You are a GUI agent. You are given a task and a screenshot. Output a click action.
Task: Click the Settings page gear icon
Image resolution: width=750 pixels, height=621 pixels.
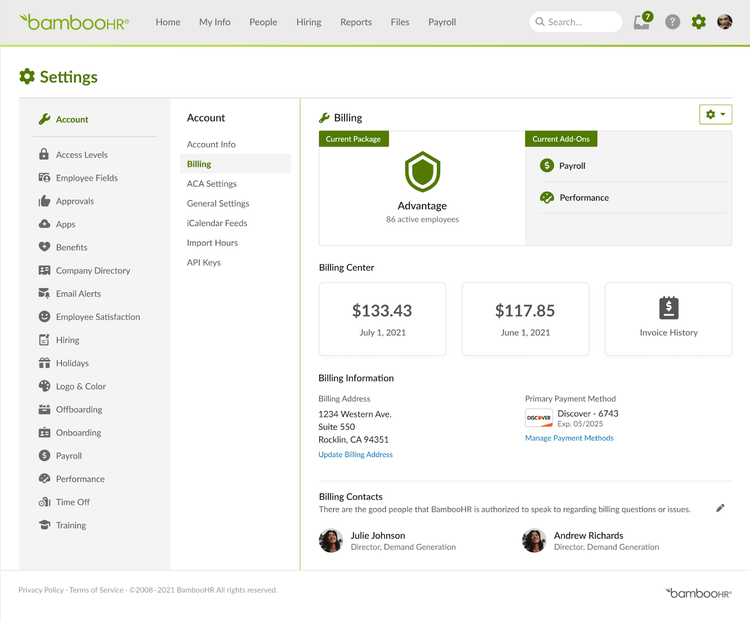[x=27, y=77]
